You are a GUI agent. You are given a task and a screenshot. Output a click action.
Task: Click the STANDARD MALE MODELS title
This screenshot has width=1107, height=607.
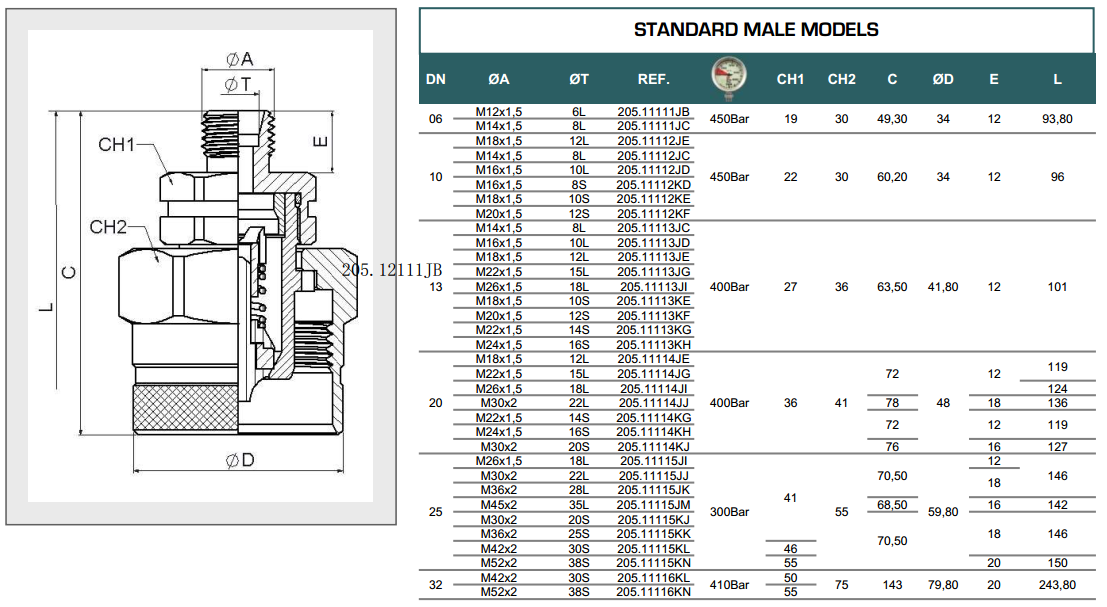[x=756, y=29]
